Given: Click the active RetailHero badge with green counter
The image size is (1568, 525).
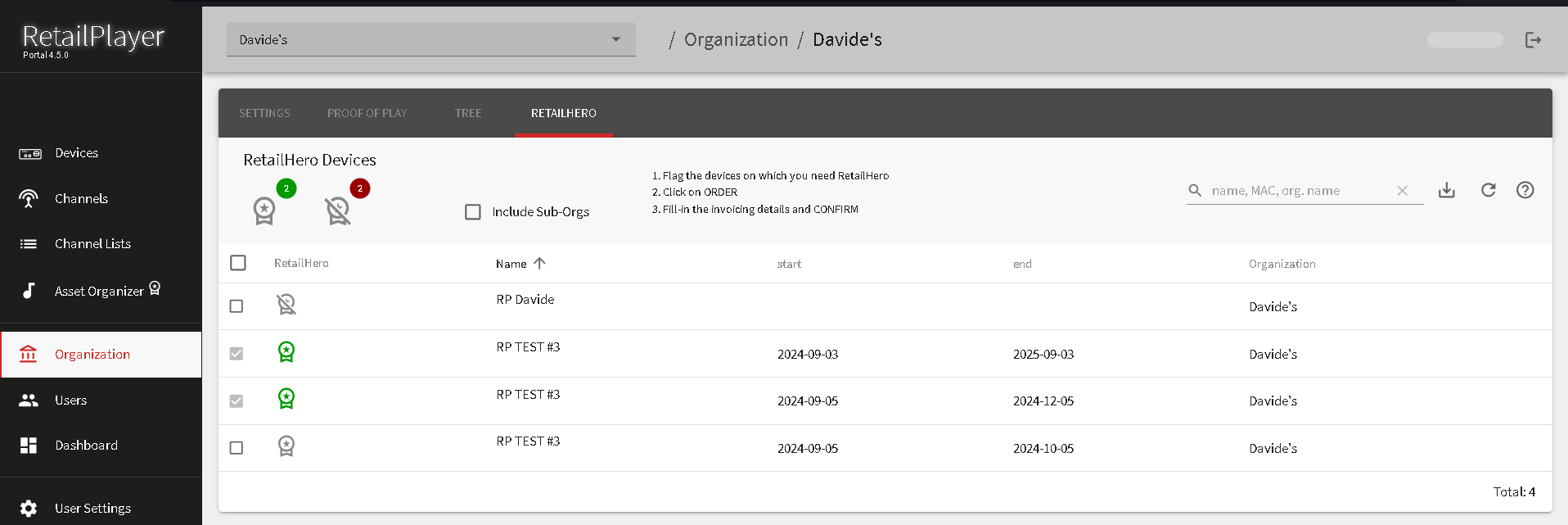Looking at the screenshot, I should tap(264, 210).
